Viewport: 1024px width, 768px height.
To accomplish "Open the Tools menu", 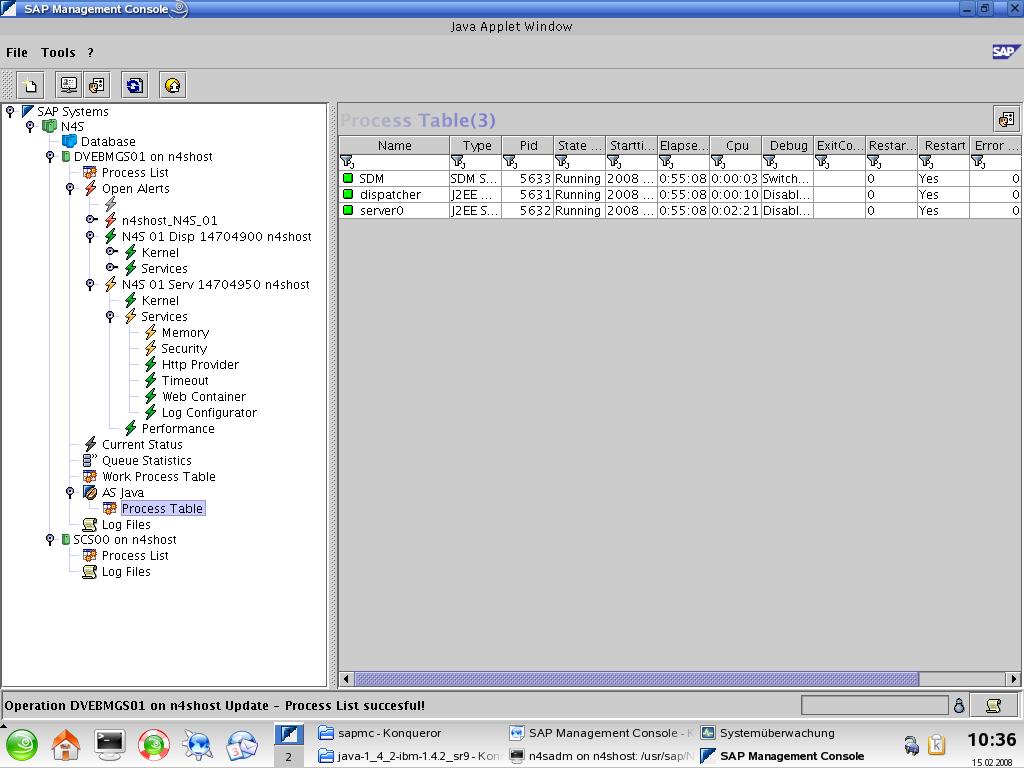I will pyautogui.click(x=58, y=52).
